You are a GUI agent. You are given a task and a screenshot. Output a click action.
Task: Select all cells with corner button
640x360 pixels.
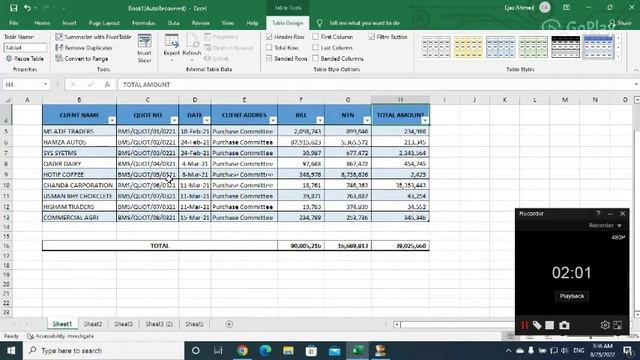(x=7, y=100)
